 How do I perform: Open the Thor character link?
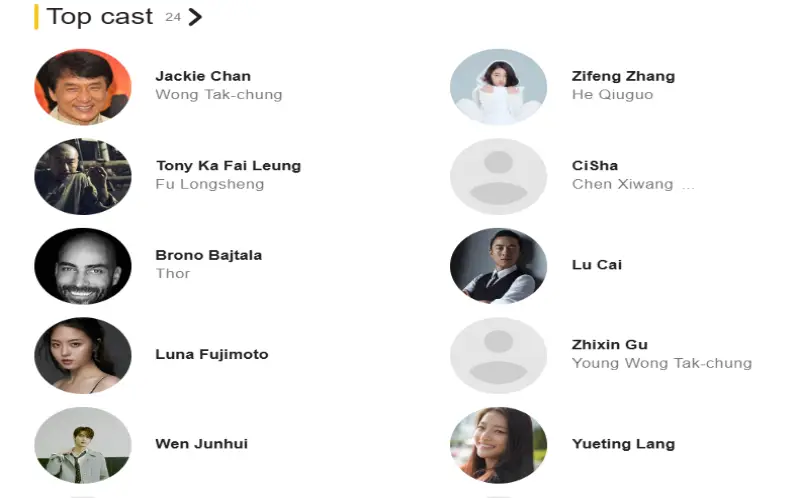pyautogui.click(x=173, y=274)
